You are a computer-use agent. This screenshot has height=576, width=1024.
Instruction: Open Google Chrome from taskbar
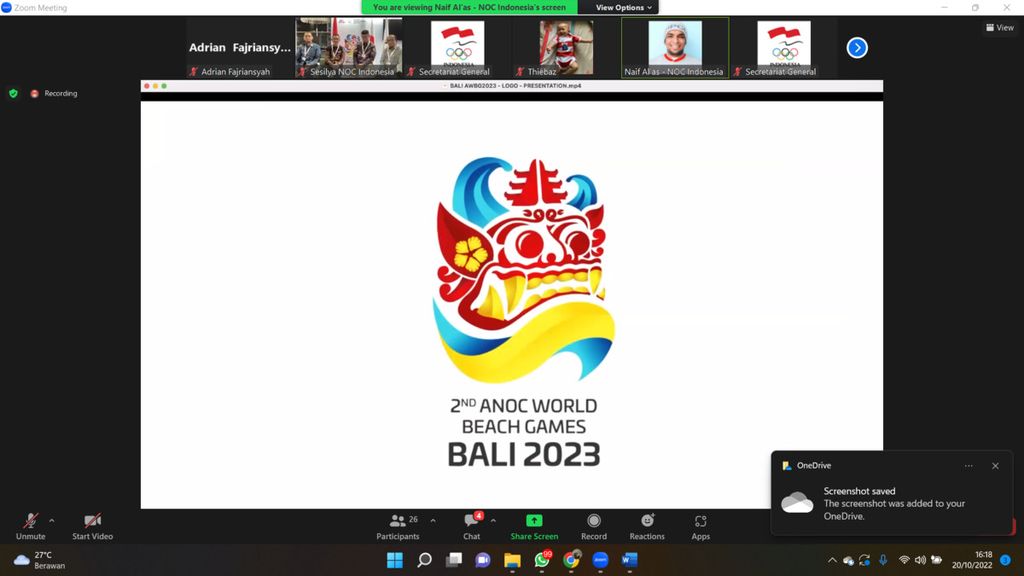coord(571,560)
